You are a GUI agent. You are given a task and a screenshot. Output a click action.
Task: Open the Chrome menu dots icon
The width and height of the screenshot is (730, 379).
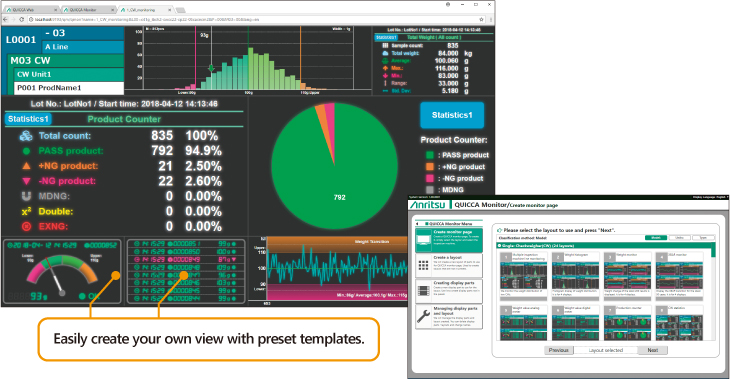(x=490, y=19)
